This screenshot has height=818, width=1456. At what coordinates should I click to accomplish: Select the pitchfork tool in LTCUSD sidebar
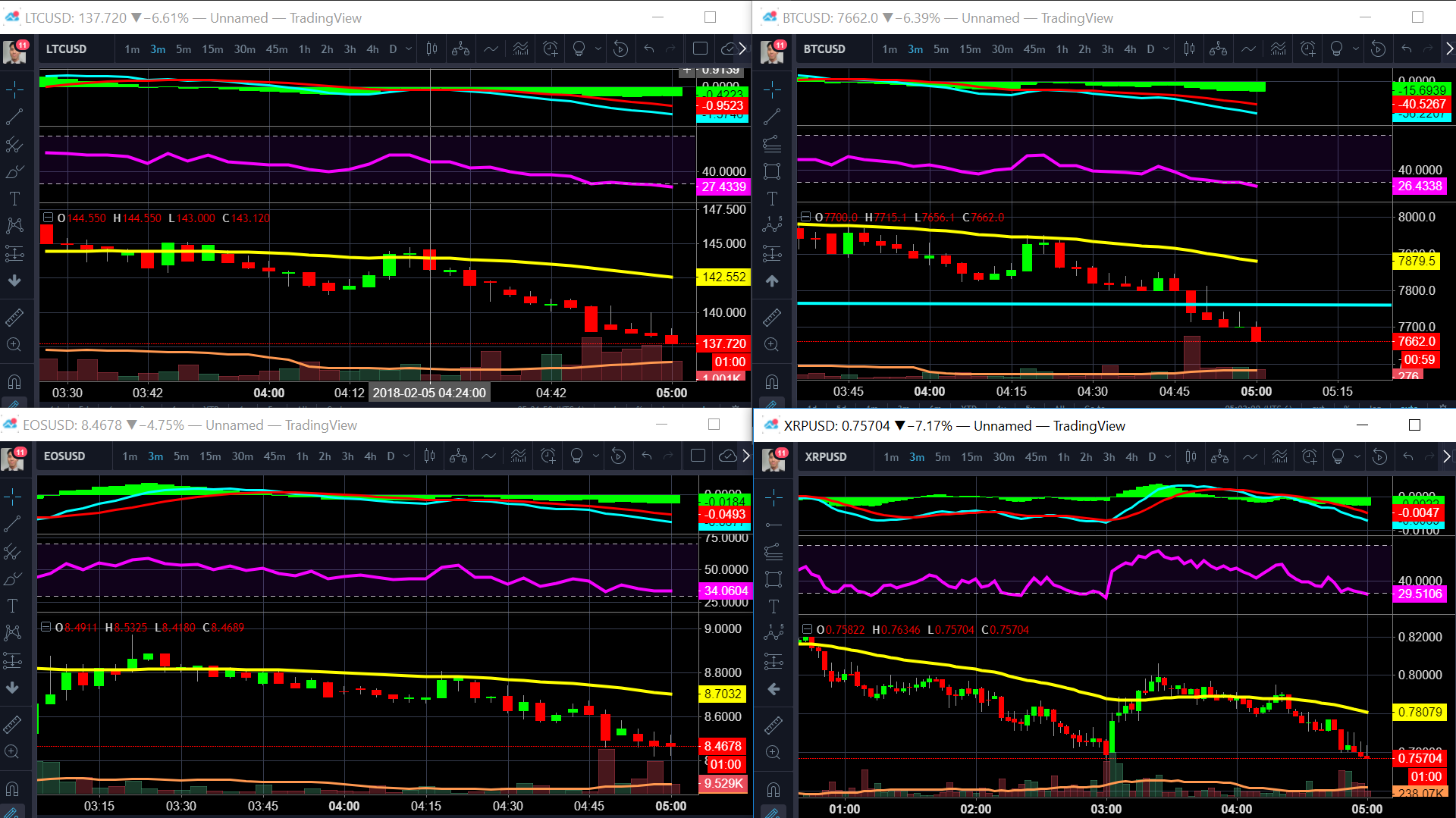pyautogui.click(x=14, y=144)
